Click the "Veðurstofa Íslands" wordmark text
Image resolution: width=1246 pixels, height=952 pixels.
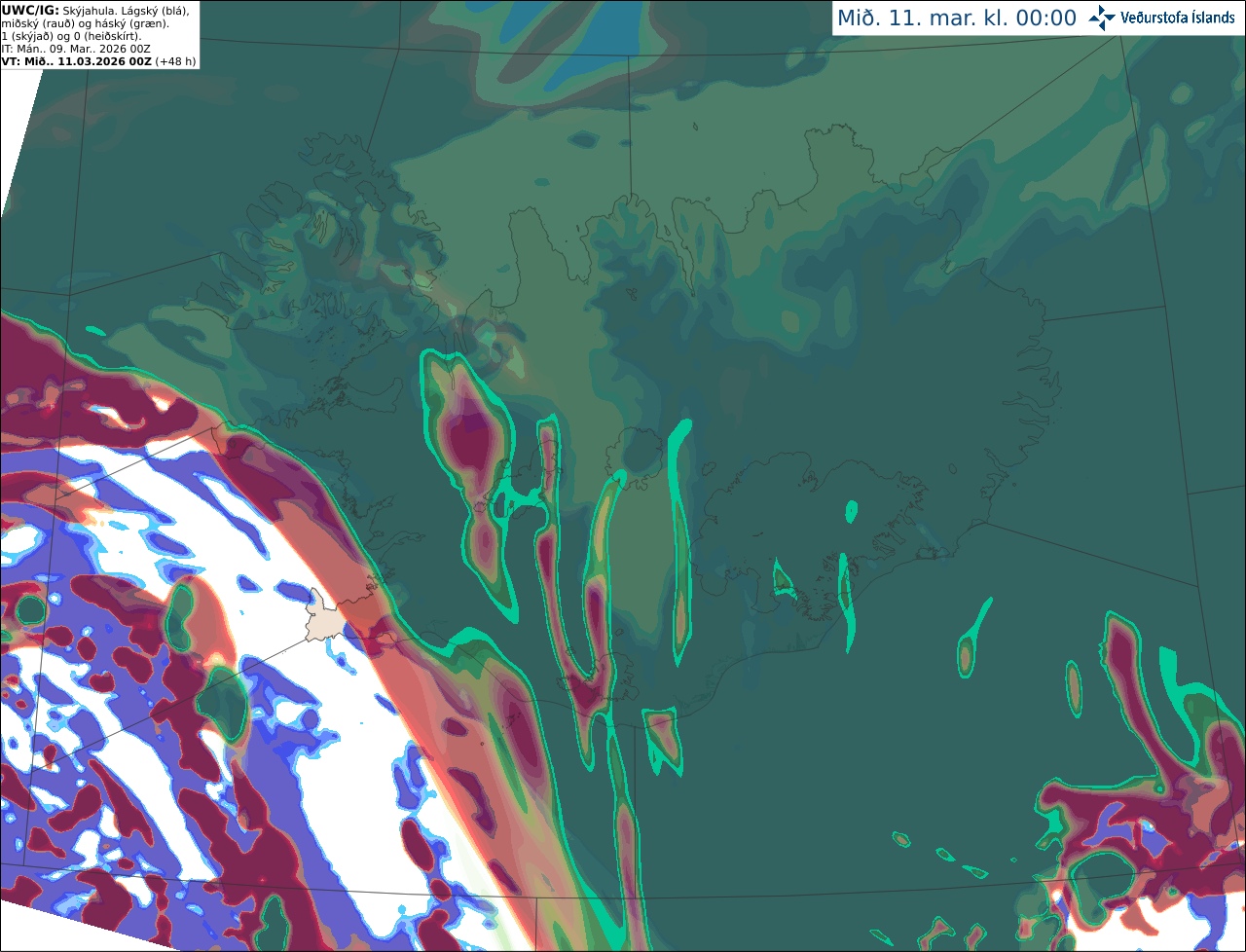point(1178,18)
